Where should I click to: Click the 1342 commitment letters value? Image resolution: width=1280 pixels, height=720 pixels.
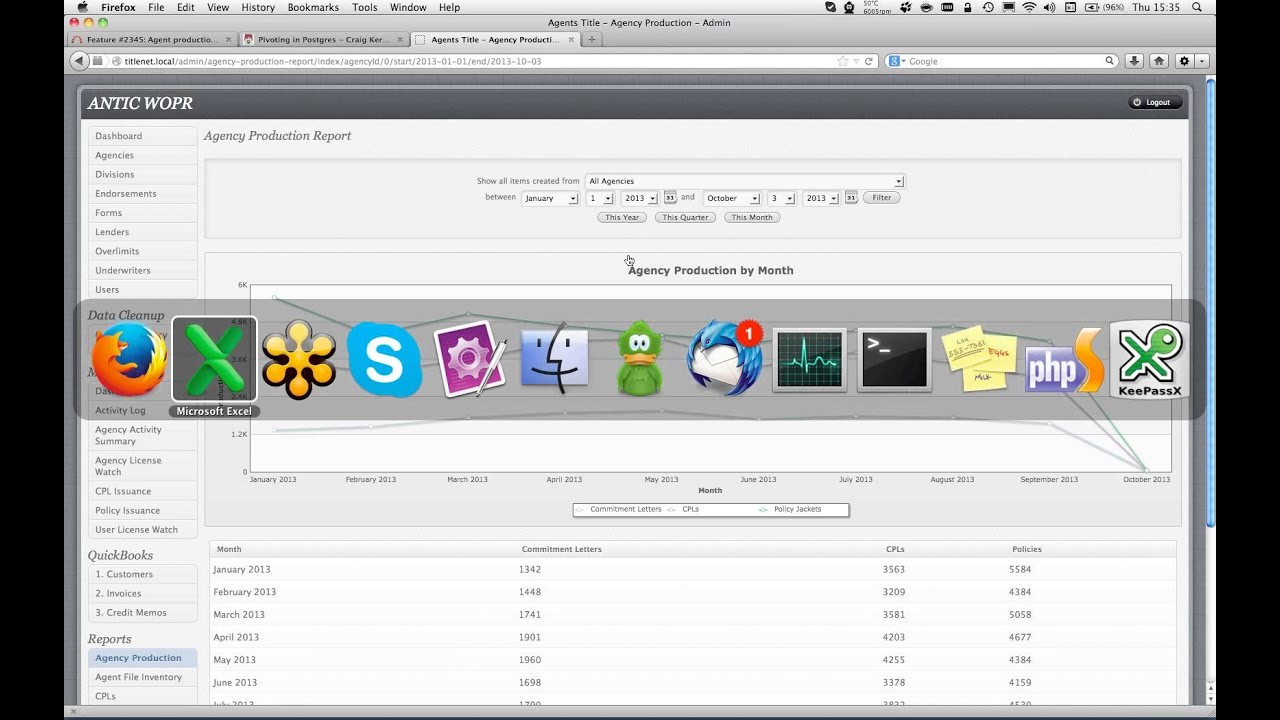click(530, 570)
